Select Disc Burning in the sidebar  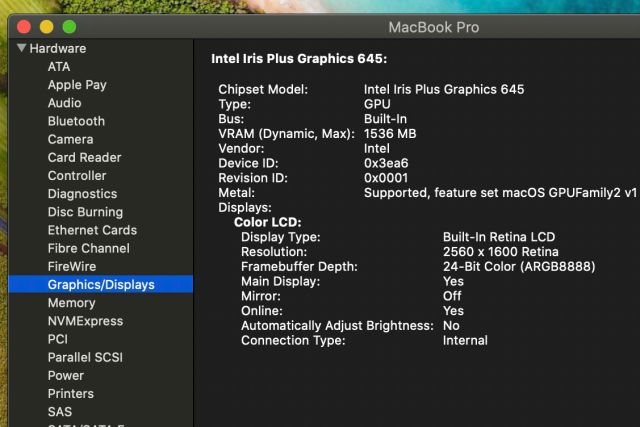click(85, 212)
